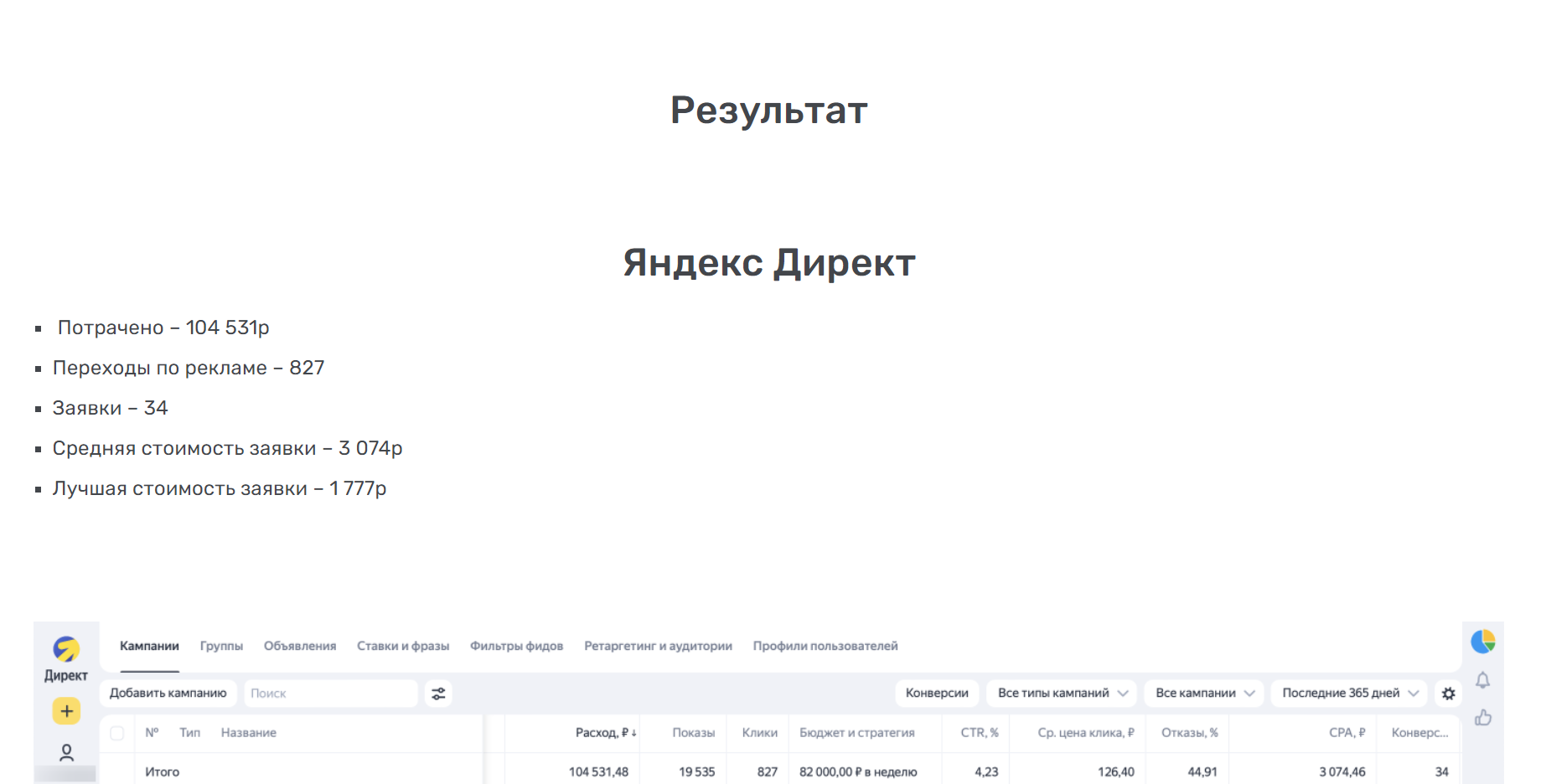1546x784 pixels.
Task: Switch to the 'Группы' tab
Action: click(x=221, y=646)
